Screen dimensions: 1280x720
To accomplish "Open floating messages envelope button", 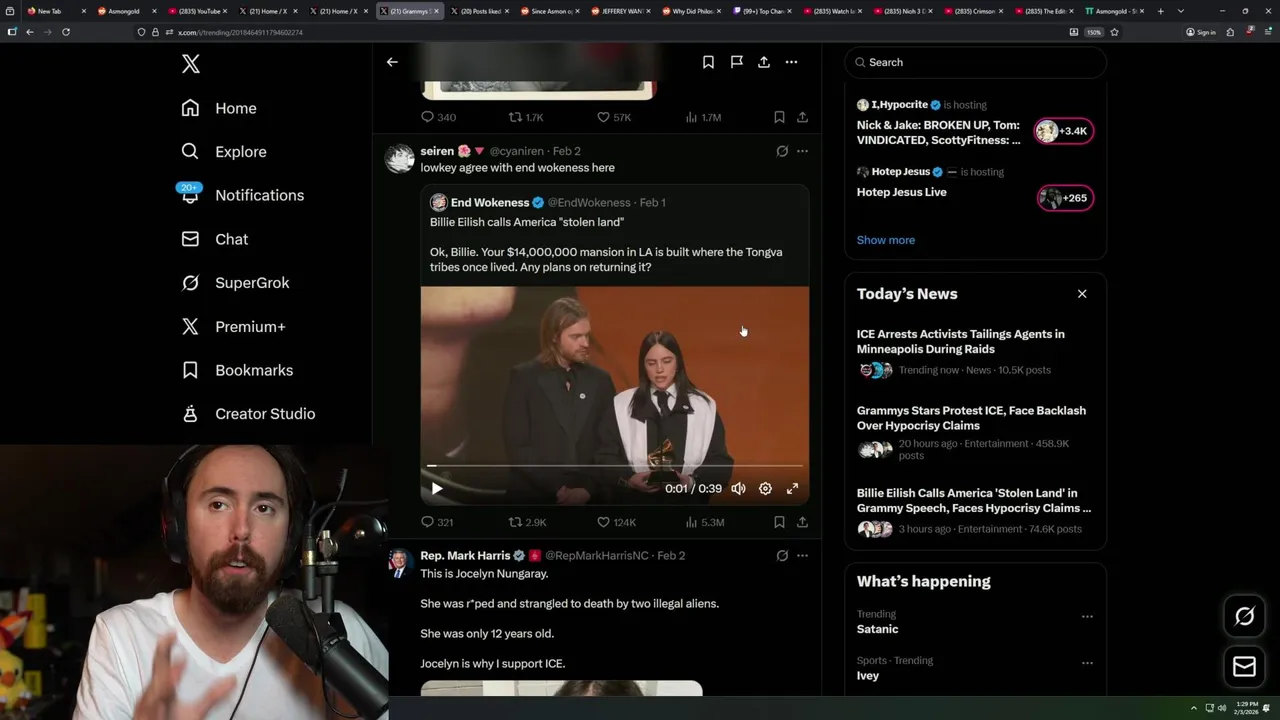I will click(x=1244, y=667).
